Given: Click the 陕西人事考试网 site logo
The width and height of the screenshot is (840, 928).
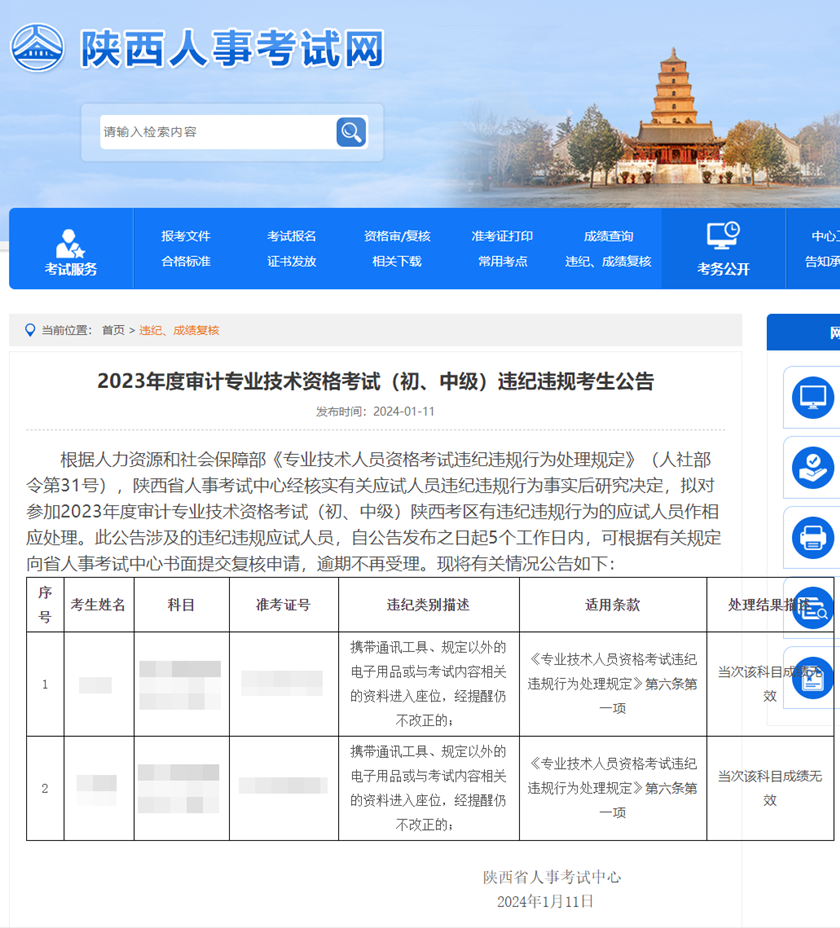Looking at the screenshot, I should pos(198,47).
